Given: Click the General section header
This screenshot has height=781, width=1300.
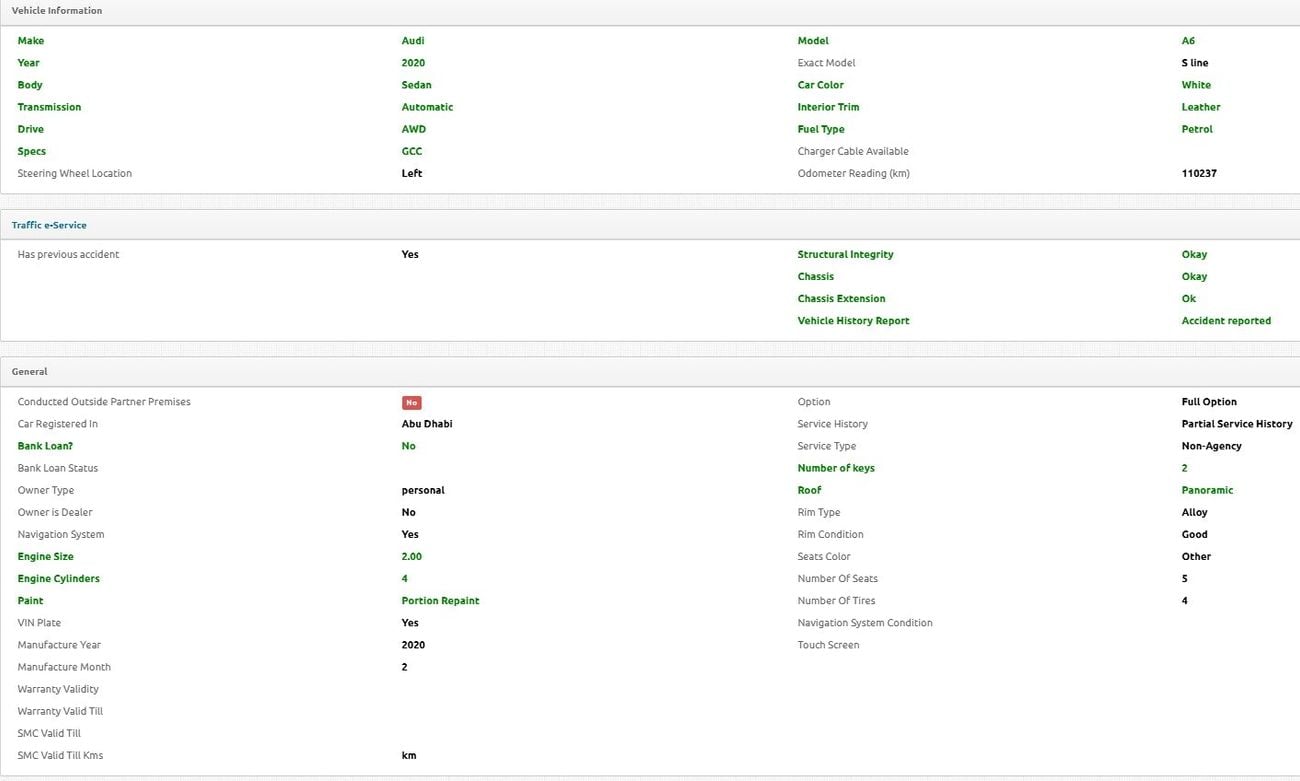Looking at the screenshot, I should pyautogui.click(x=650, y=371).
